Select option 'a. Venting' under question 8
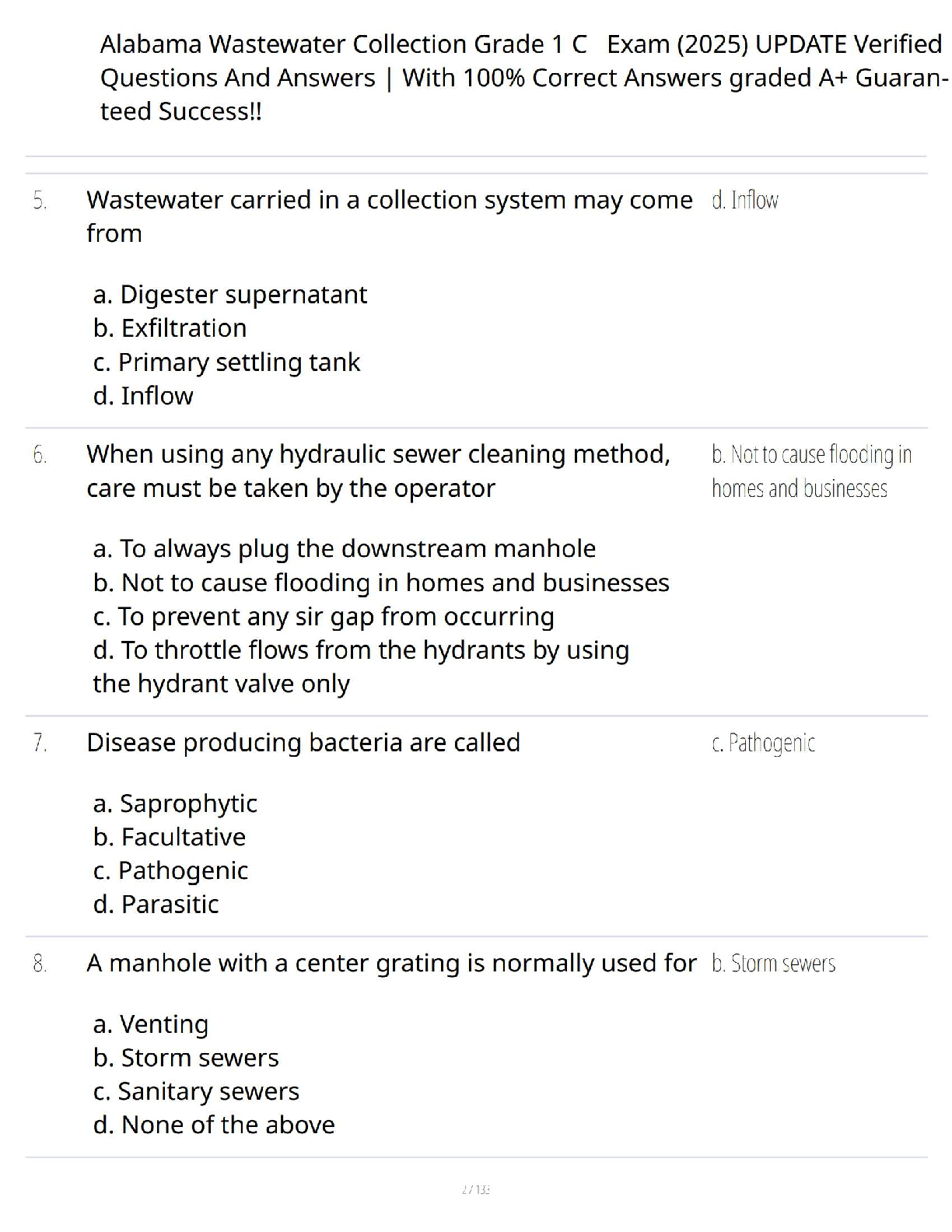Image resolution: width=952 pixels, height=1232 pixels. click(x=151, y=1024)
